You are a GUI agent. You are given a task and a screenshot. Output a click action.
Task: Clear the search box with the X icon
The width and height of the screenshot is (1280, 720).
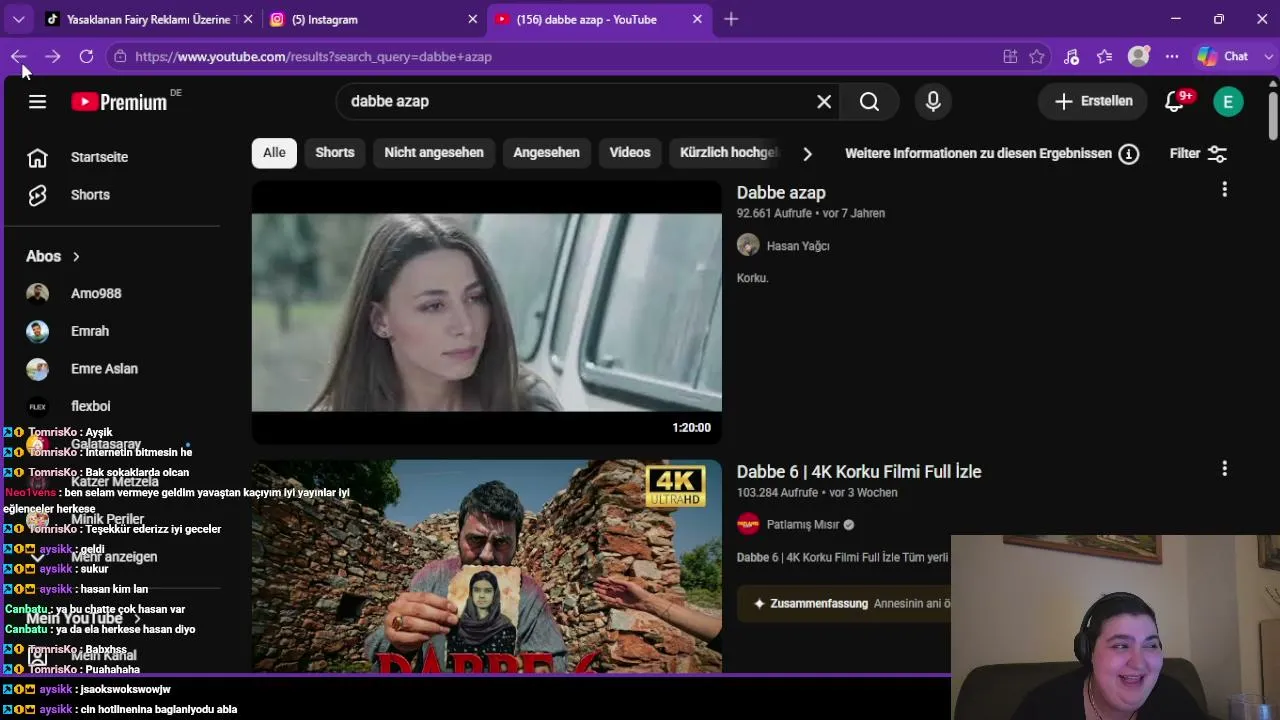(x=824, y=101)
